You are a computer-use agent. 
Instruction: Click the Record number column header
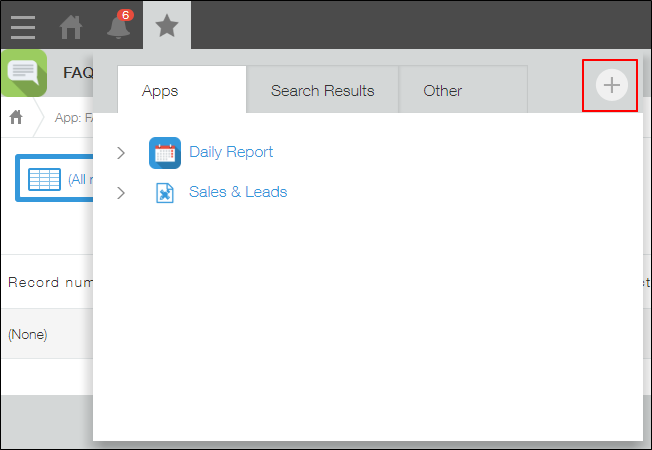(50, 283)
